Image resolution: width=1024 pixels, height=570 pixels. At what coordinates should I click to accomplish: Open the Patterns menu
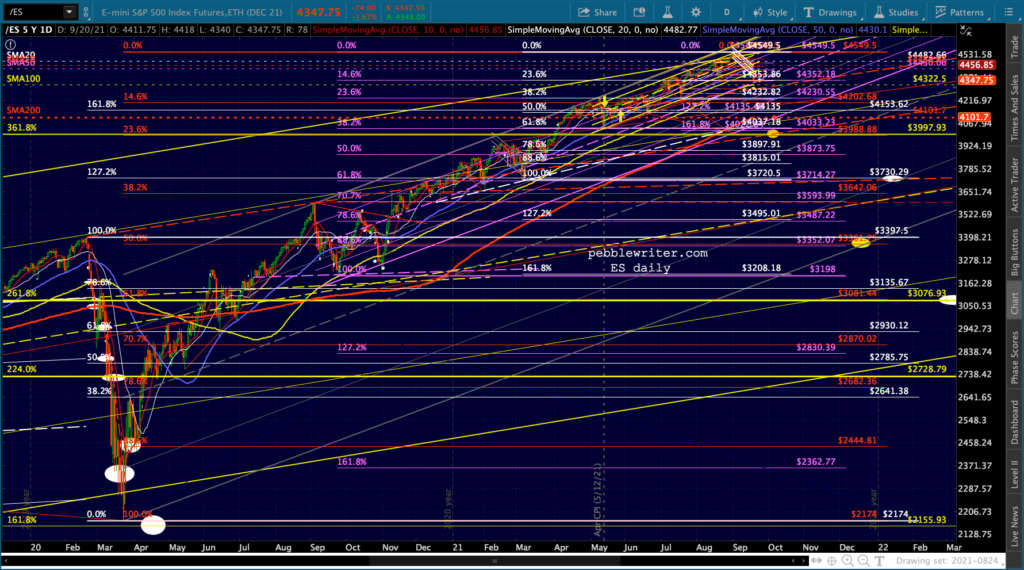coord(959,12)
